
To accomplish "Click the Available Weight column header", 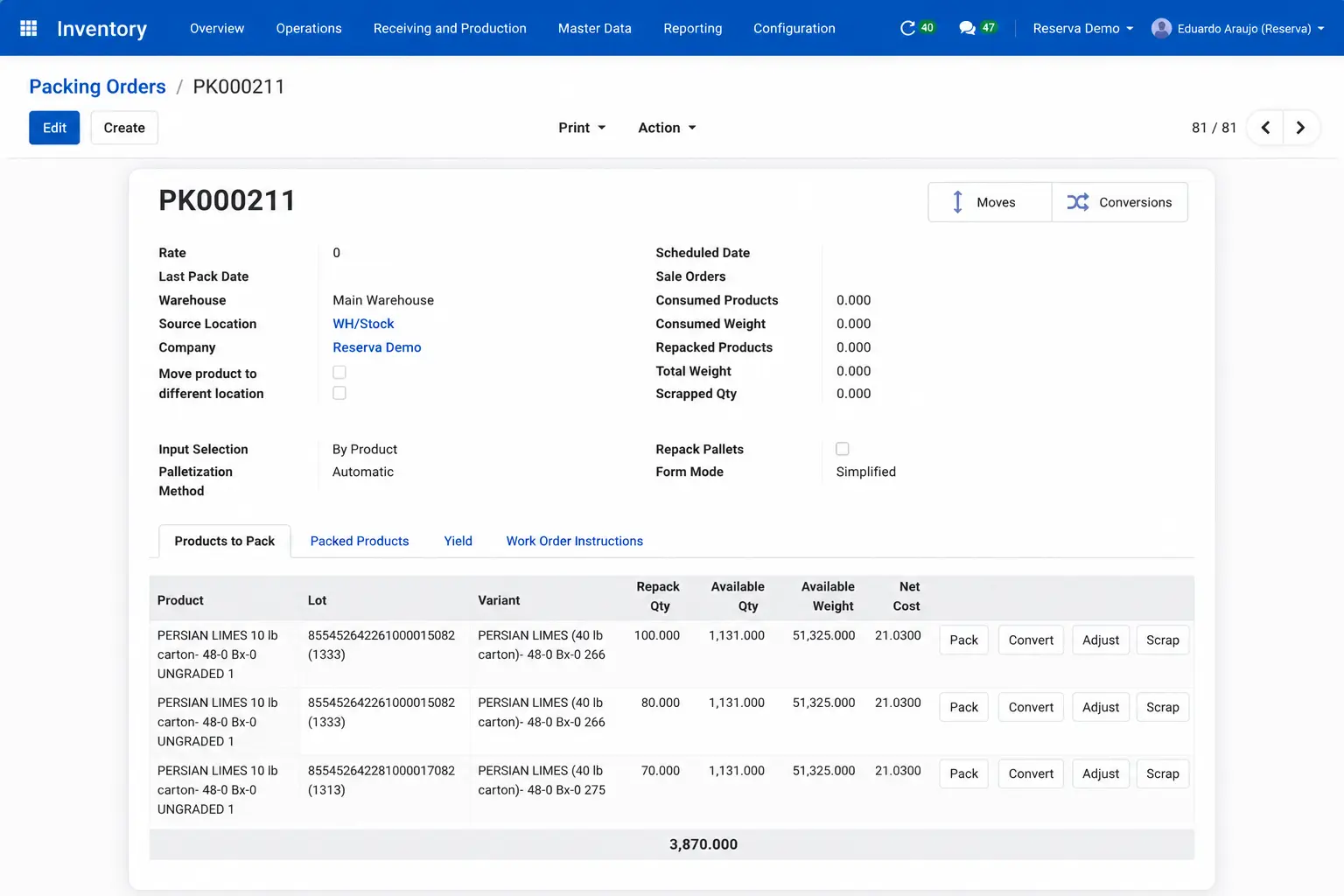I will [x=828, y=596].
